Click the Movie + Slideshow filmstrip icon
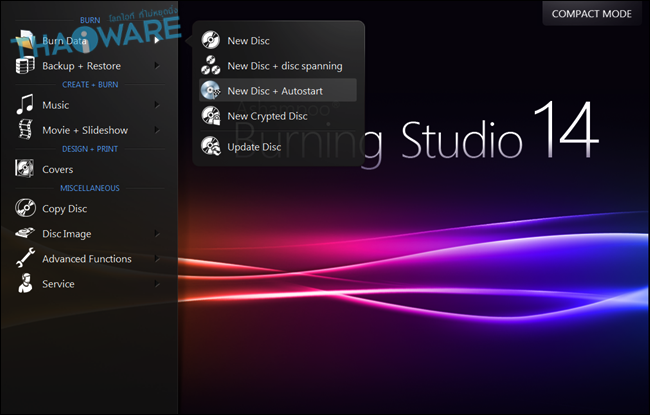650x415 pixels. [25, 129]
